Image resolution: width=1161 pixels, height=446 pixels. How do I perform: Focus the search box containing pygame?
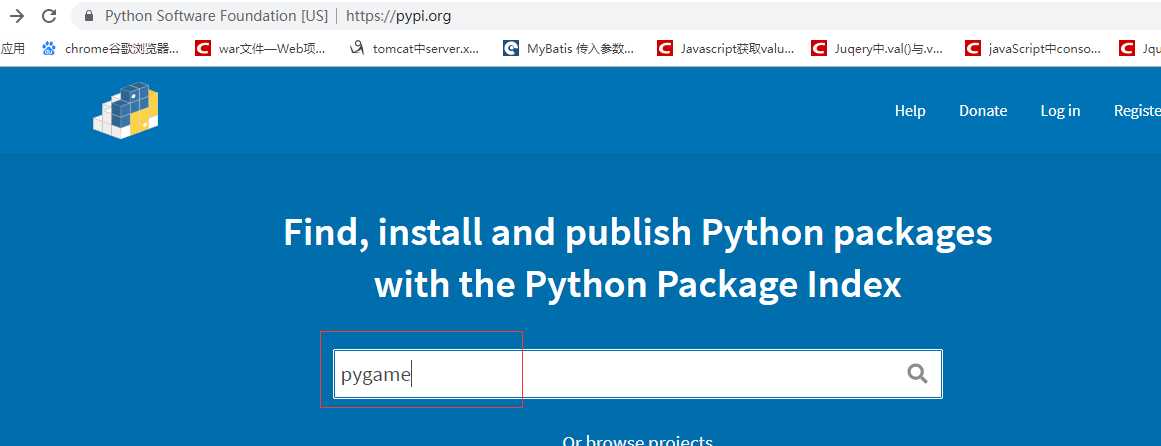(x=638, y=373)
